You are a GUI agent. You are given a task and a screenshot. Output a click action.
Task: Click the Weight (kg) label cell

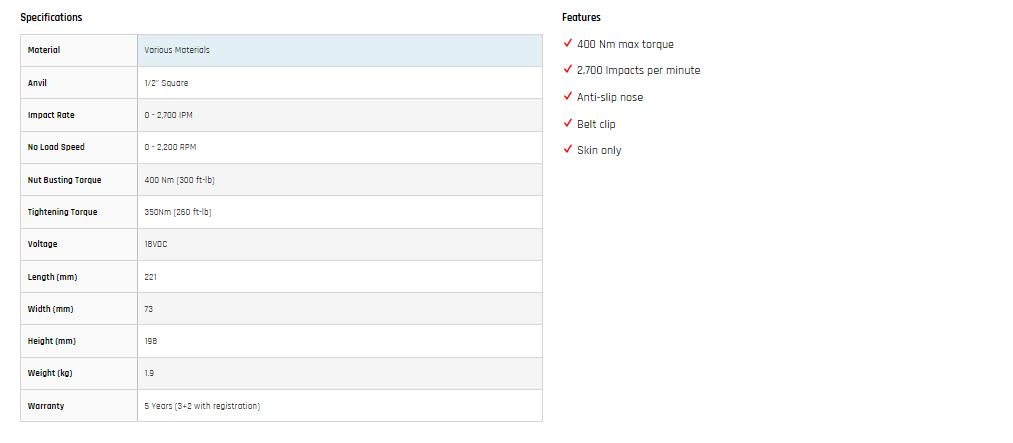(x=79, y=373)
